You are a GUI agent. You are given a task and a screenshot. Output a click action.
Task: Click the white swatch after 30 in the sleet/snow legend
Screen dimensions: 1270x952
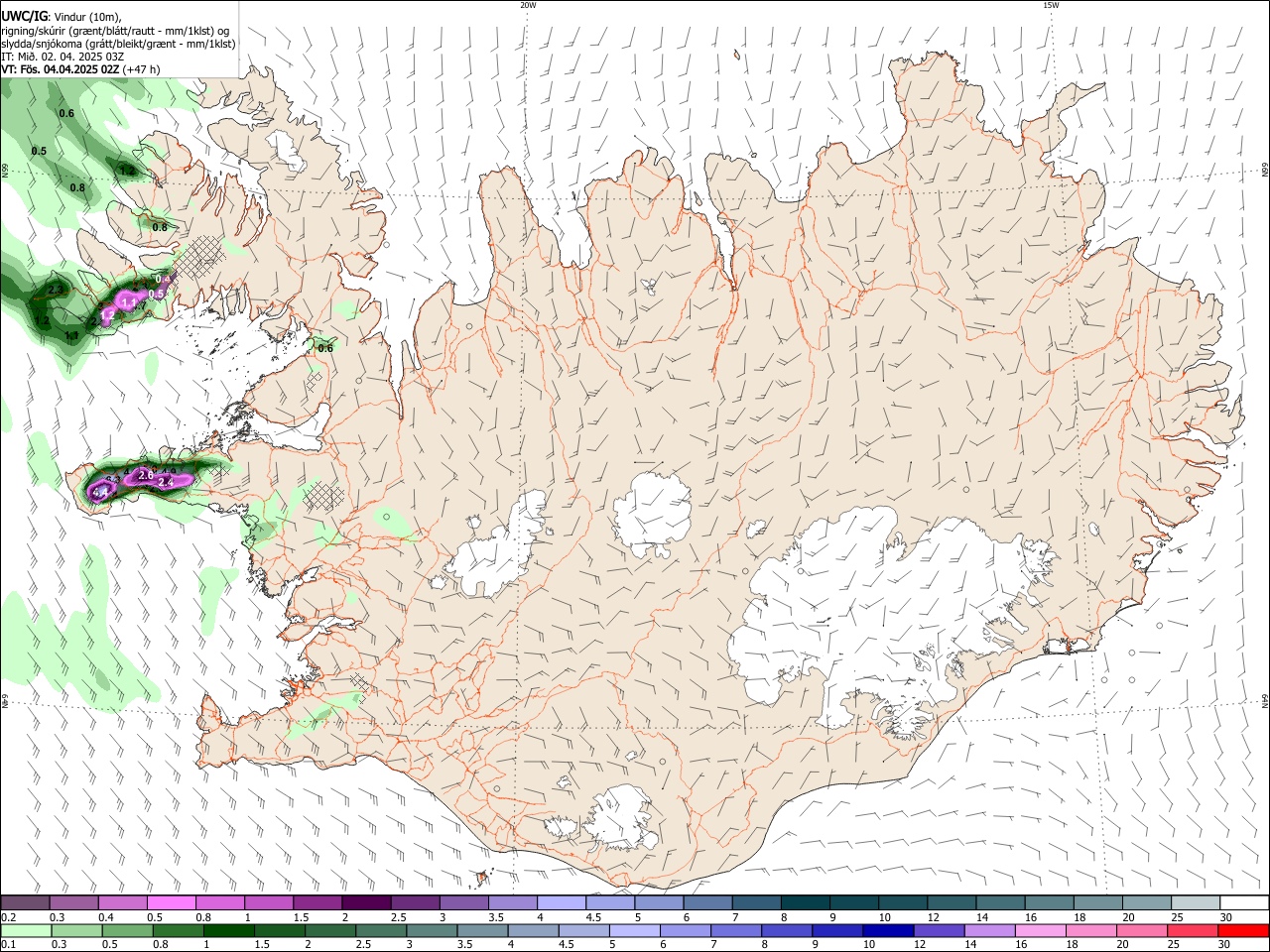(x=1244, y=902)
